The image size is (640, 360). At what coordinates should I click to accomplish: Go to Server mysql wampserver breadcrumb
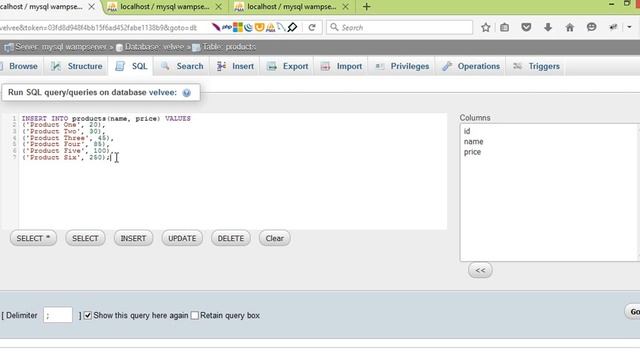tap(56, 47)
